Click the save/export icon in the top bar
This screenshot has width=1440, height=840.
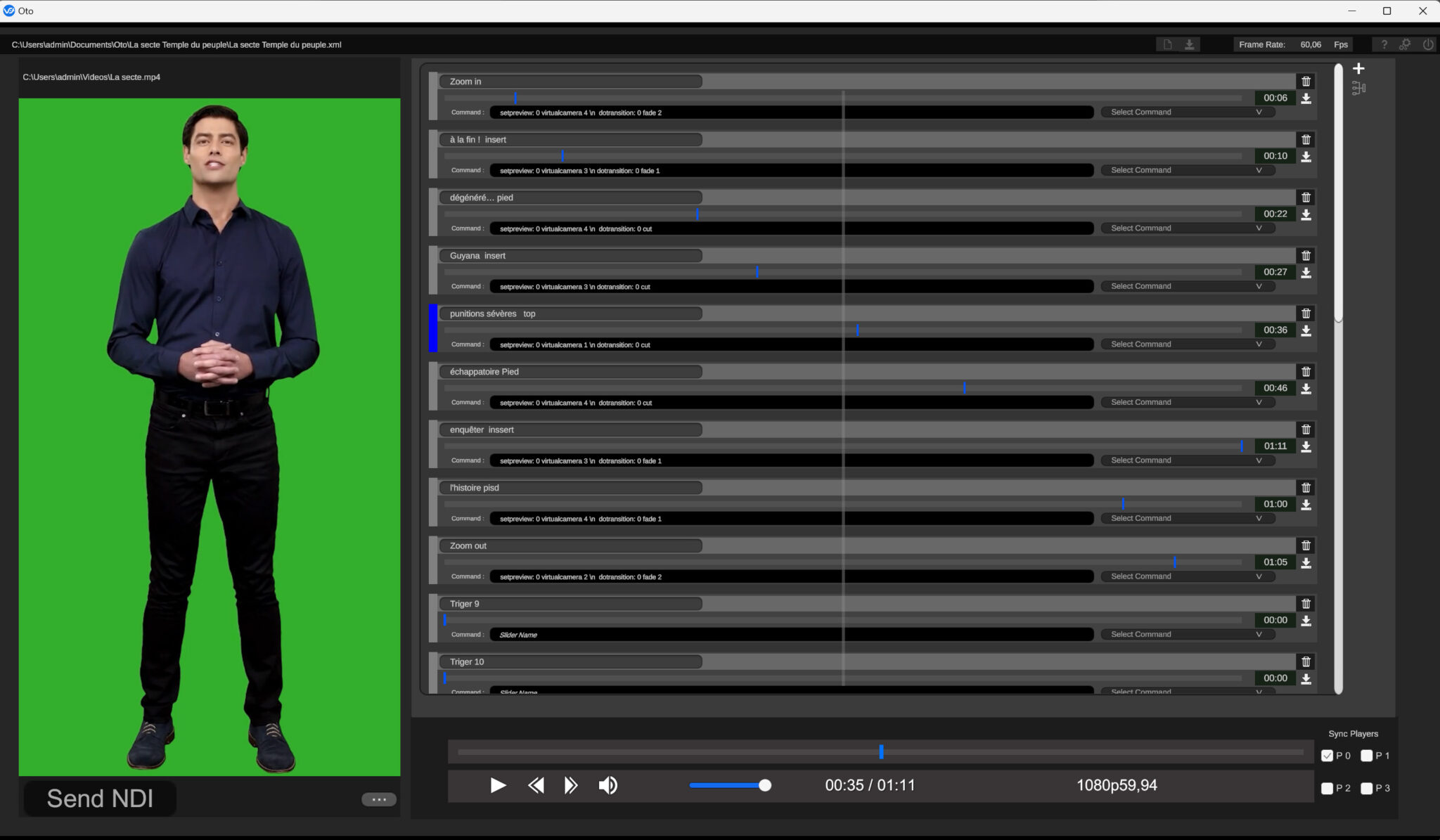pyautogui.click(x=1190, y=44)
